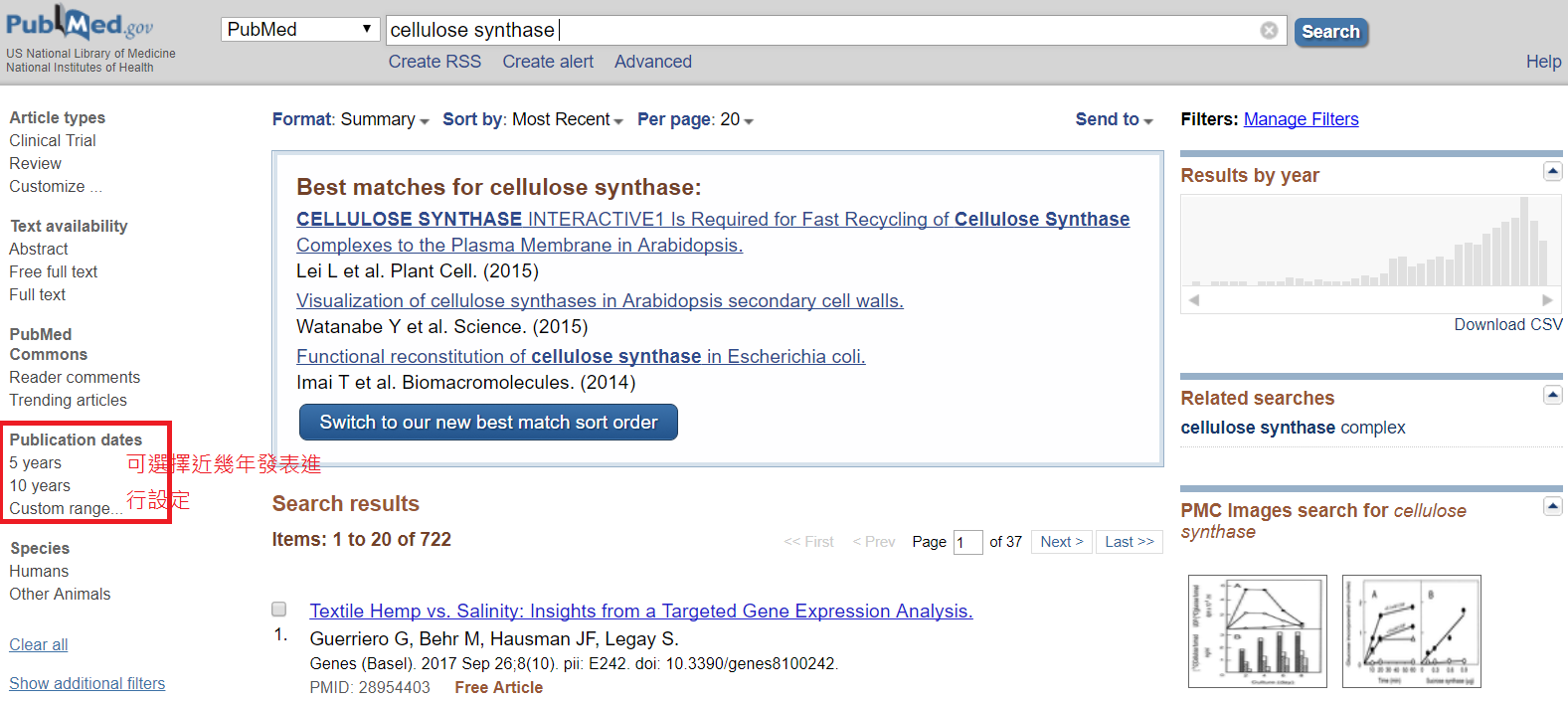Tick the checkbox for the Textile Hemp article
1568x702 pixels.
point(279,610)
